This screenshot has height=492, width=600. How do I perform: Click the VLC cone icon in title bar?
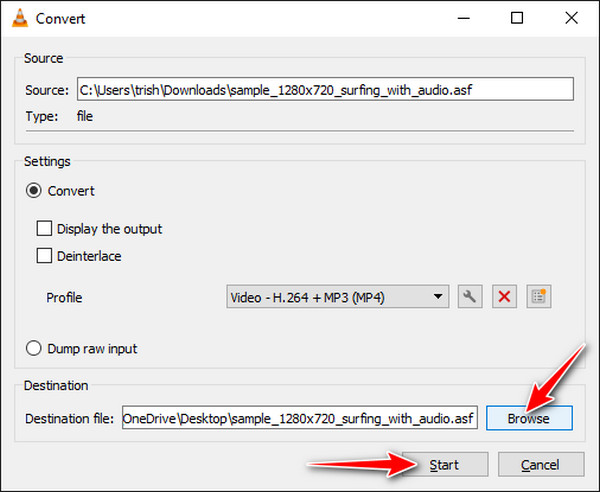20,18
